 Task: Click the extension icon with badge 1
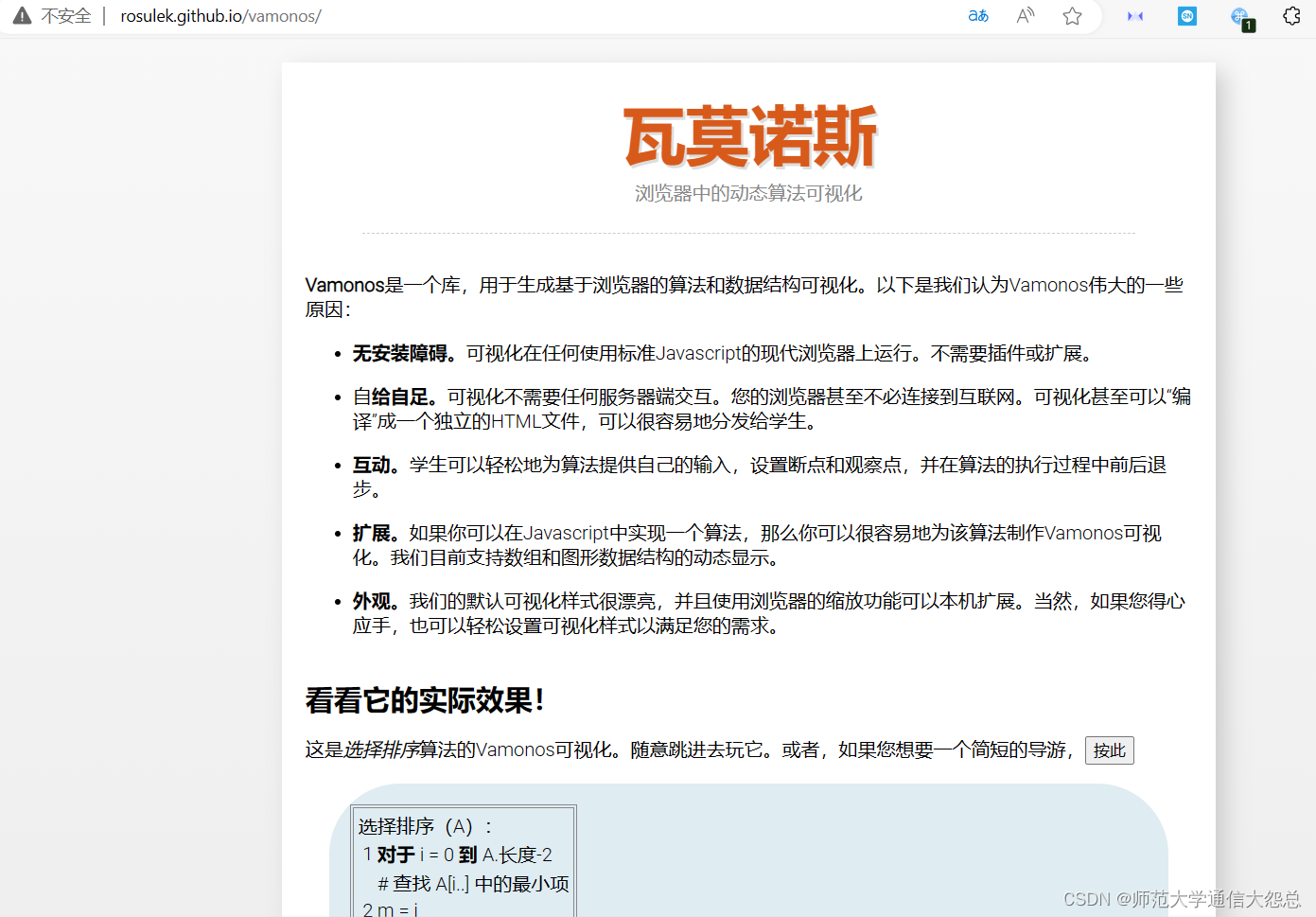1240,17
